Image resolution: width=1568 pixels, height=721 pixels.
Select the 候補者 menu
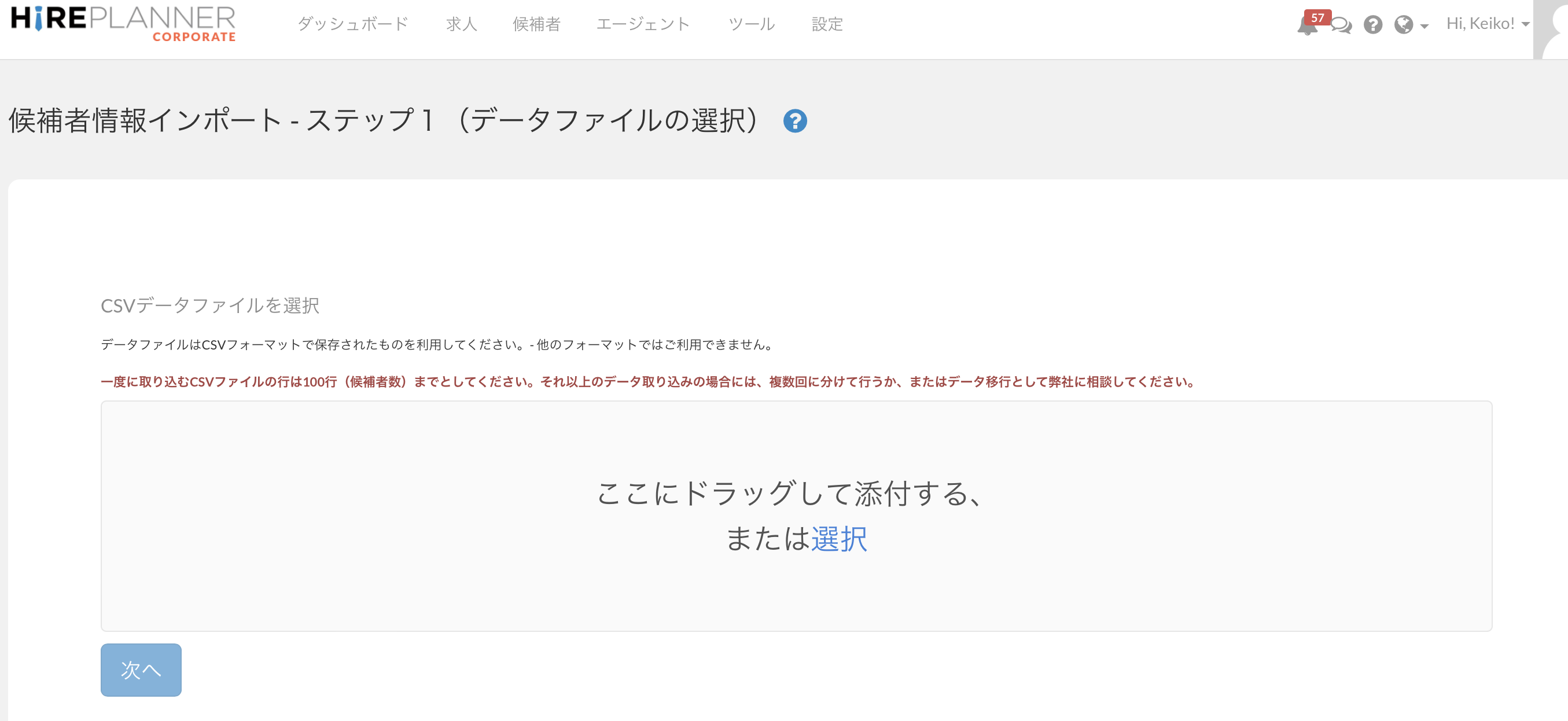pos(537,24)
